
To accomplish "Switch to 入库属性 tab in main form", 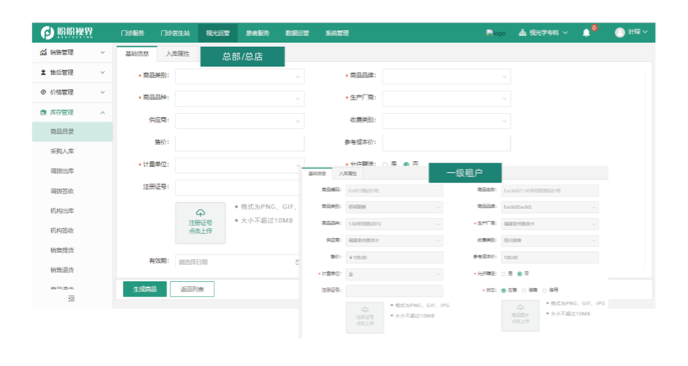I will tap(178, 54).
